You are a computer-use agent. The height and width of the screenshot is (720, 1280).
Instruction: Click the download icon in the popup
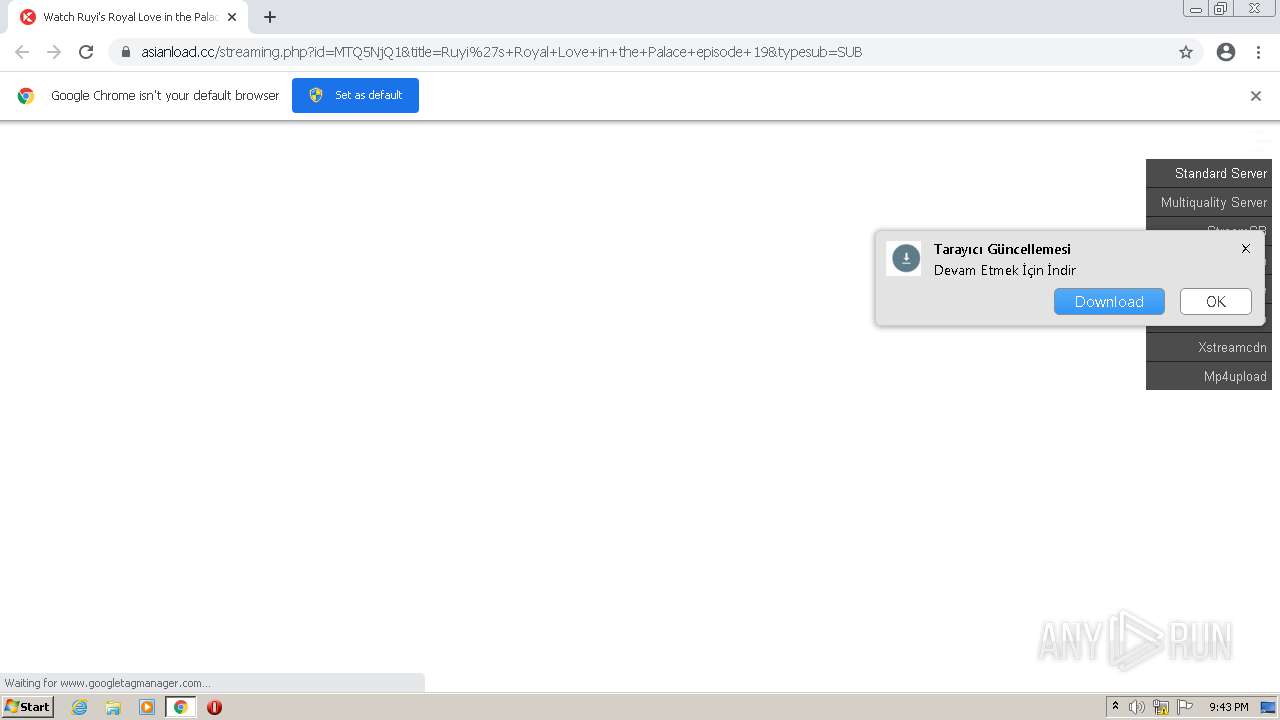(x=906, y=258)
